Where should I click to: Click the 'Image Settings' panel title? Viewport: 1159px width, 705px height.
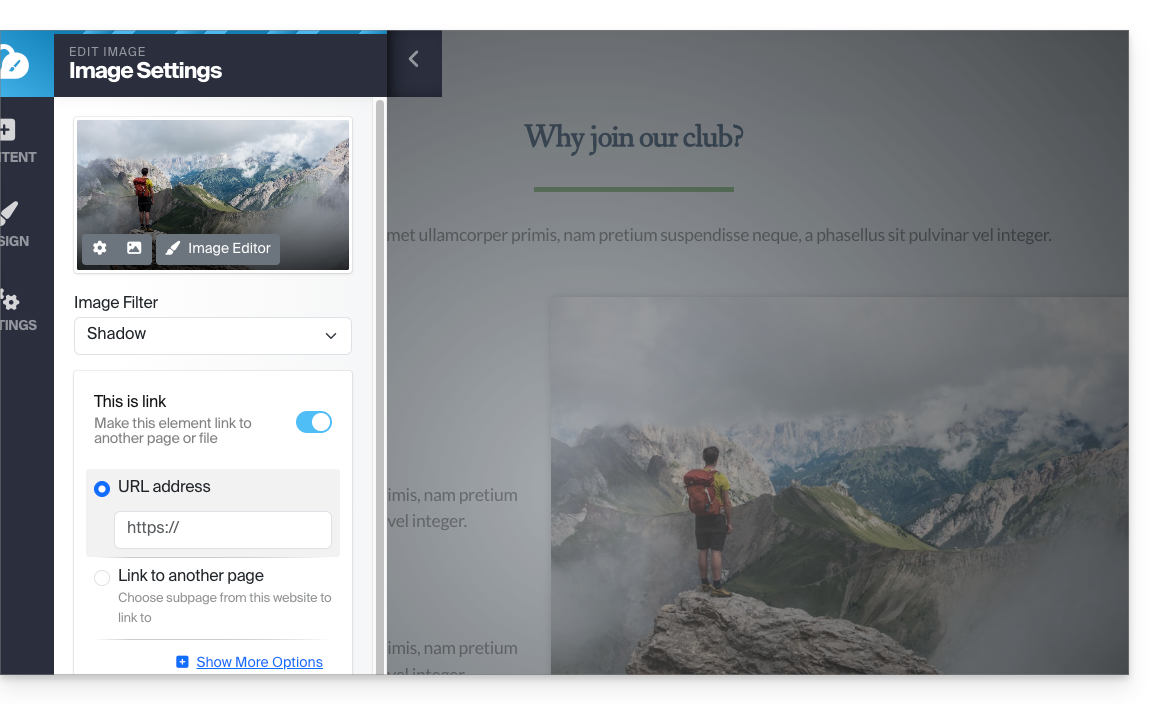point(146,71)
